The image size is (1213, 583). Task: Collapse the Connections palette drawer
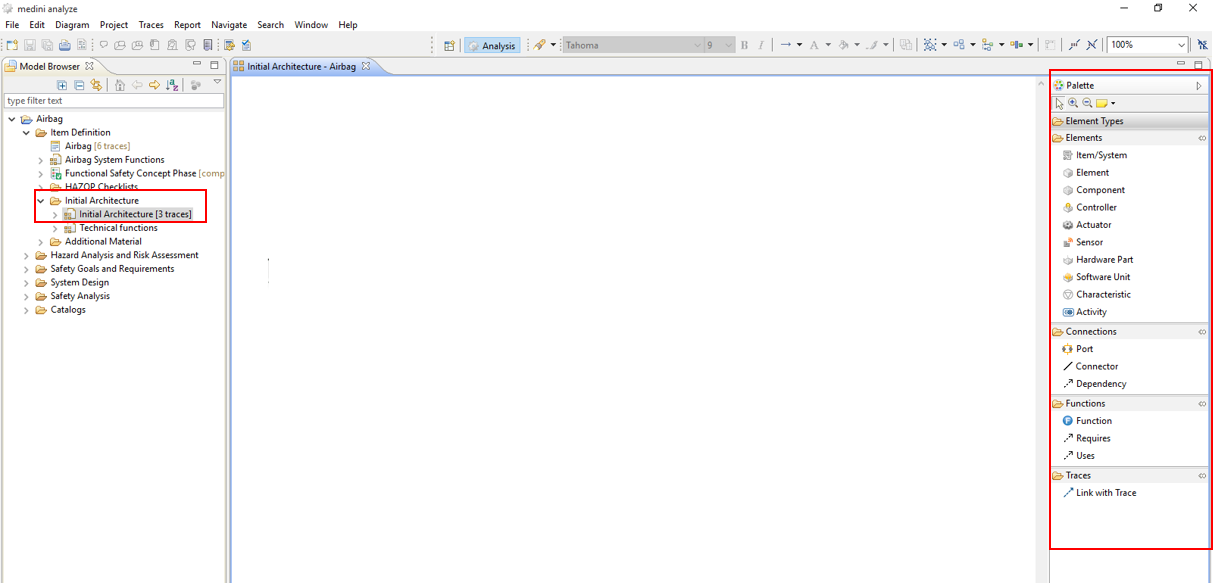pos(1202,332)
